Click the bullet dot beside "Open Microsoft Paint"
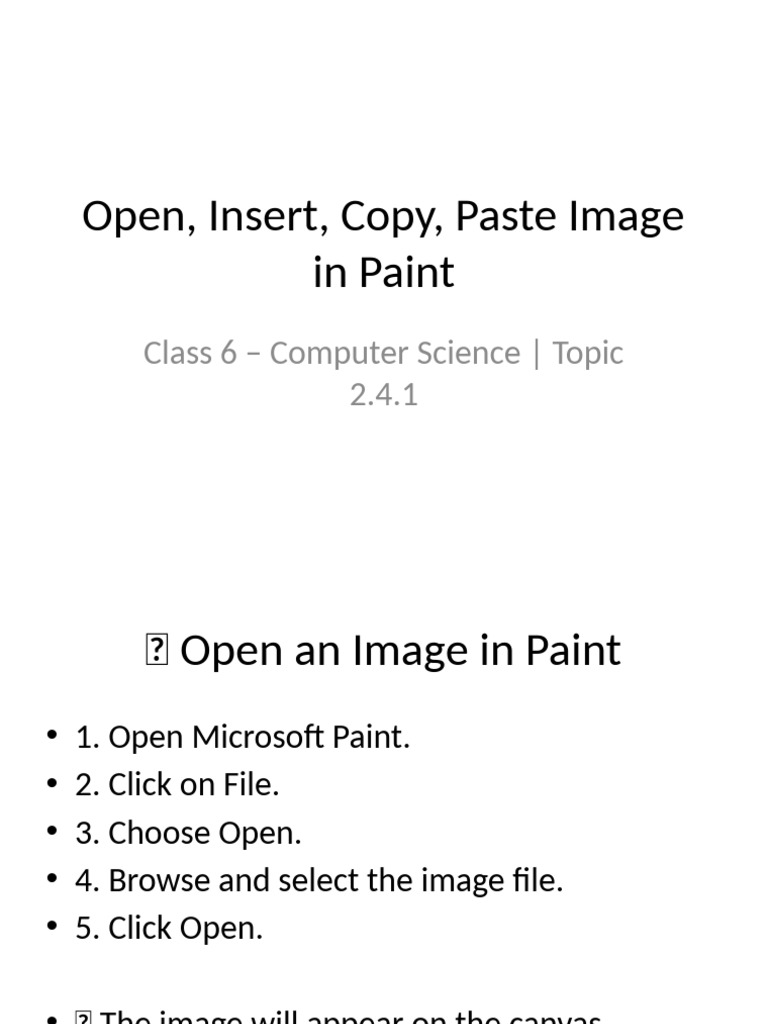 (52, 738)
